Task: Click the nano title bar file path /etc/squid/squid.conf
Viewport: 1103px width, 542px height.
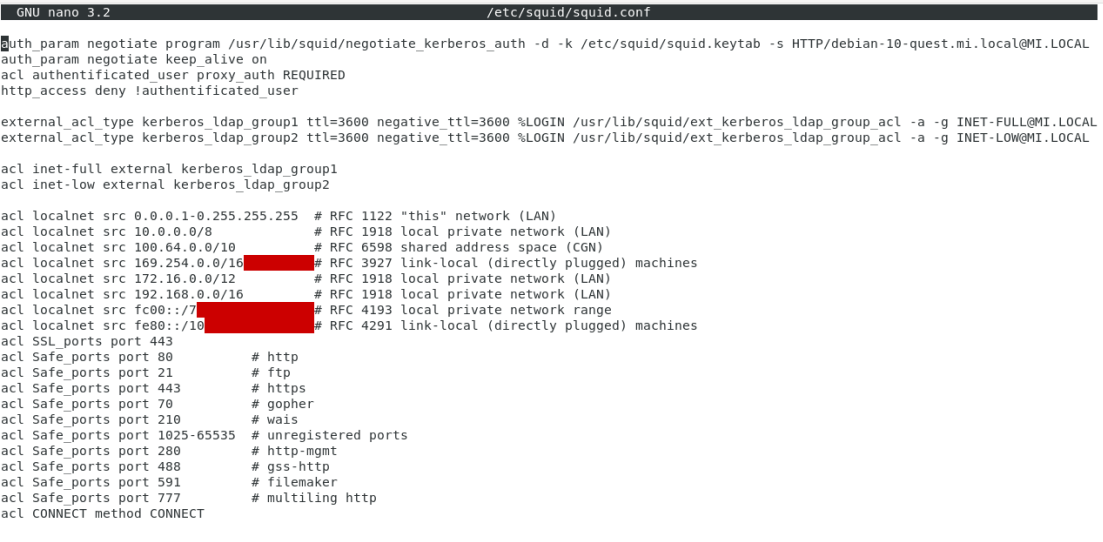Action: (x=568, y=12)
